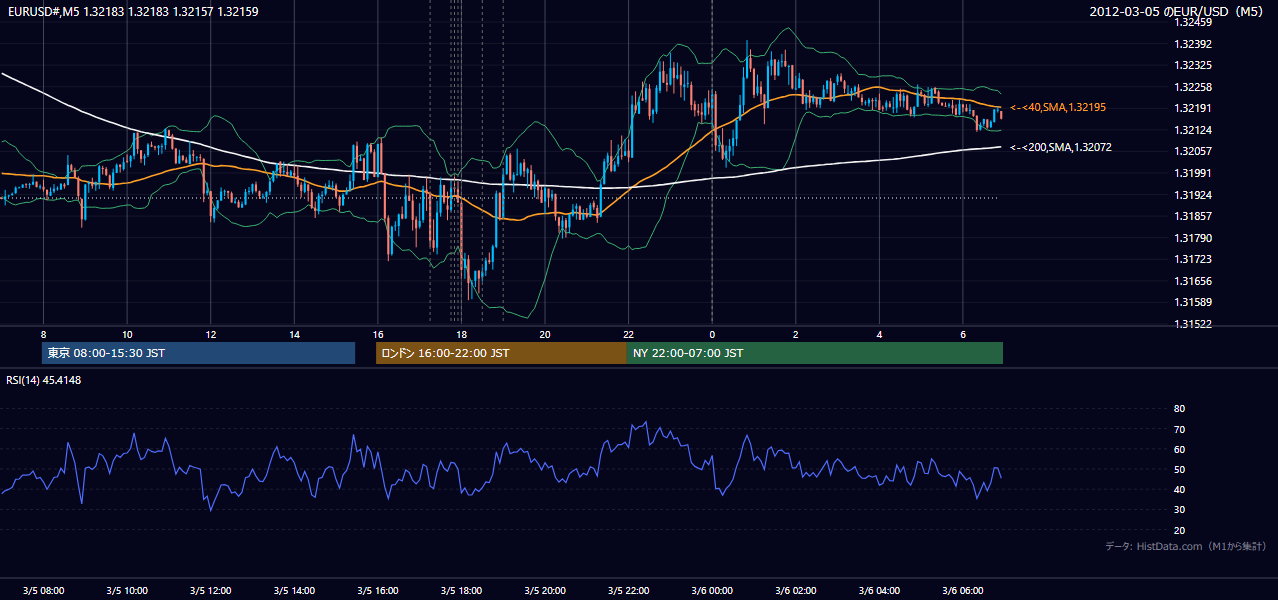
Task: Click RSI scale level 80
Action: (1179, 409)
